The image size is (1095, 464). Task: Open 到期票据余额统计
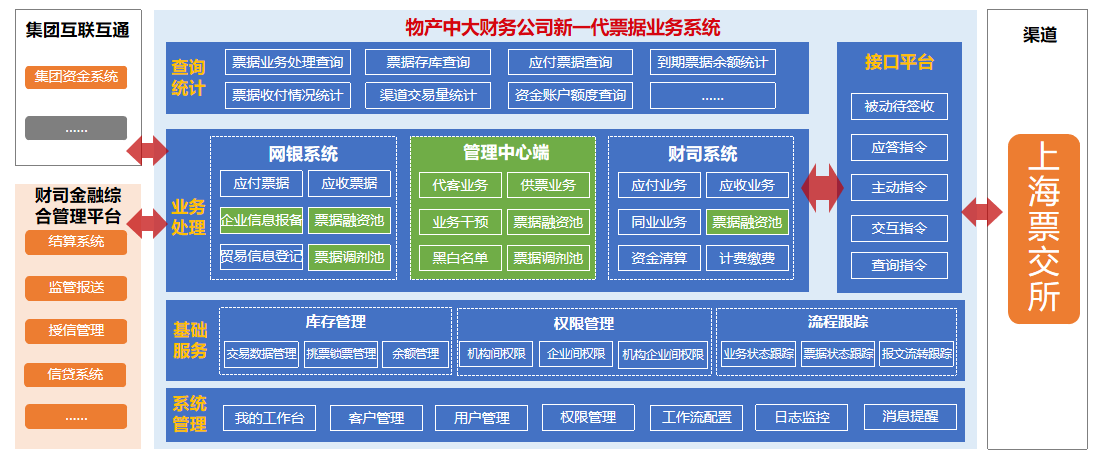[x=712, y=62]
